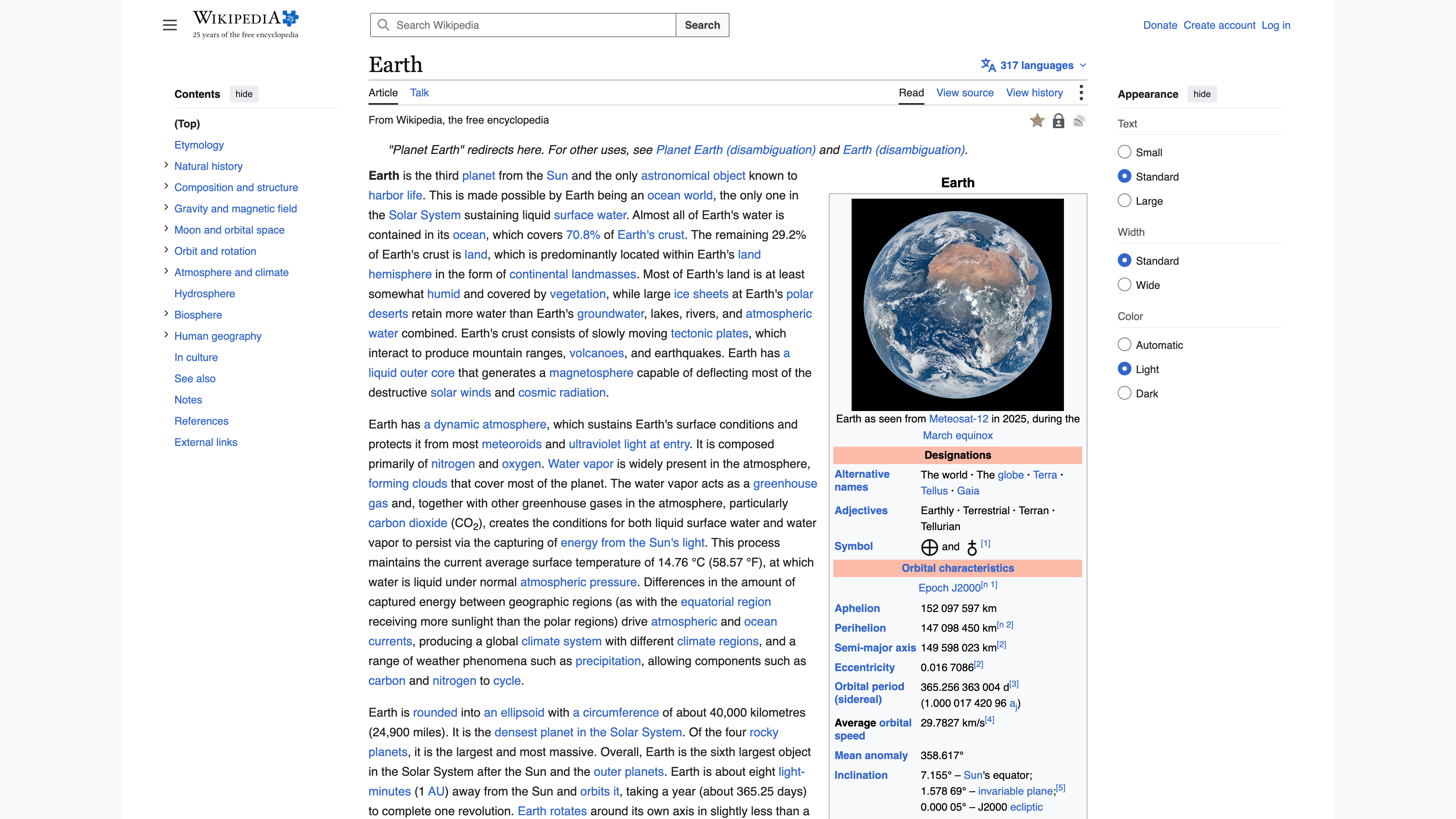This screenshot has width=1456, height=819.
Task: Expand Atmosphere and climate section
Action: pos(166,271)
